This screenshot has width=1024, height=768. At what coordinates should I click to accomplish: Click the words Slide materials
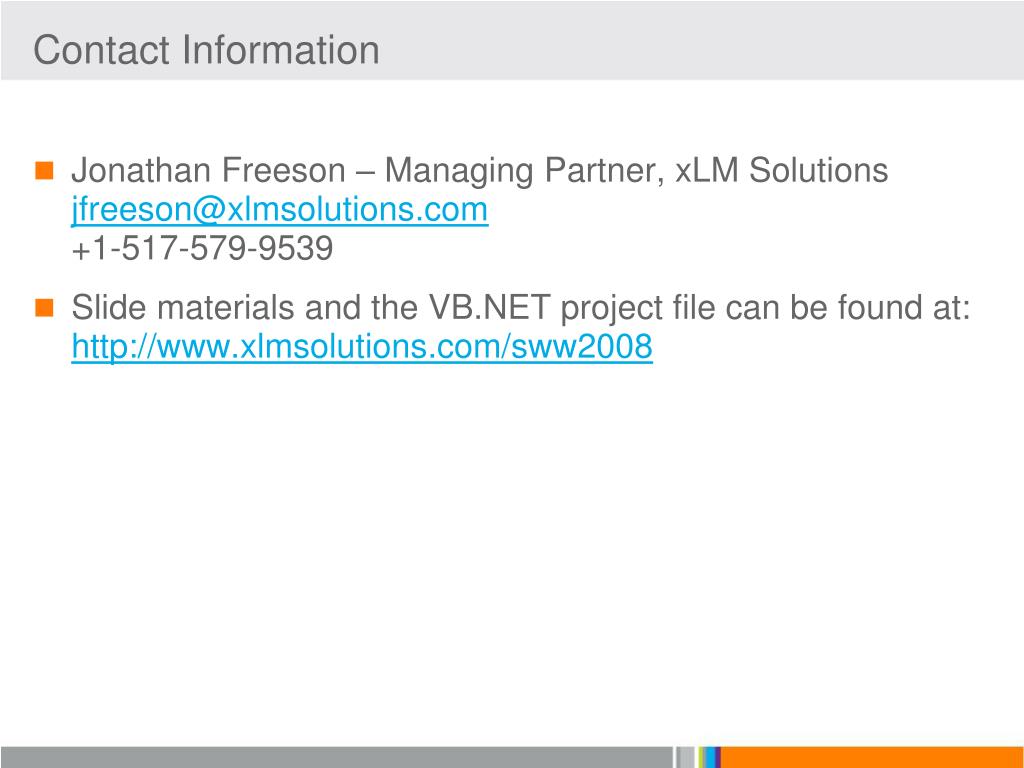183,307
